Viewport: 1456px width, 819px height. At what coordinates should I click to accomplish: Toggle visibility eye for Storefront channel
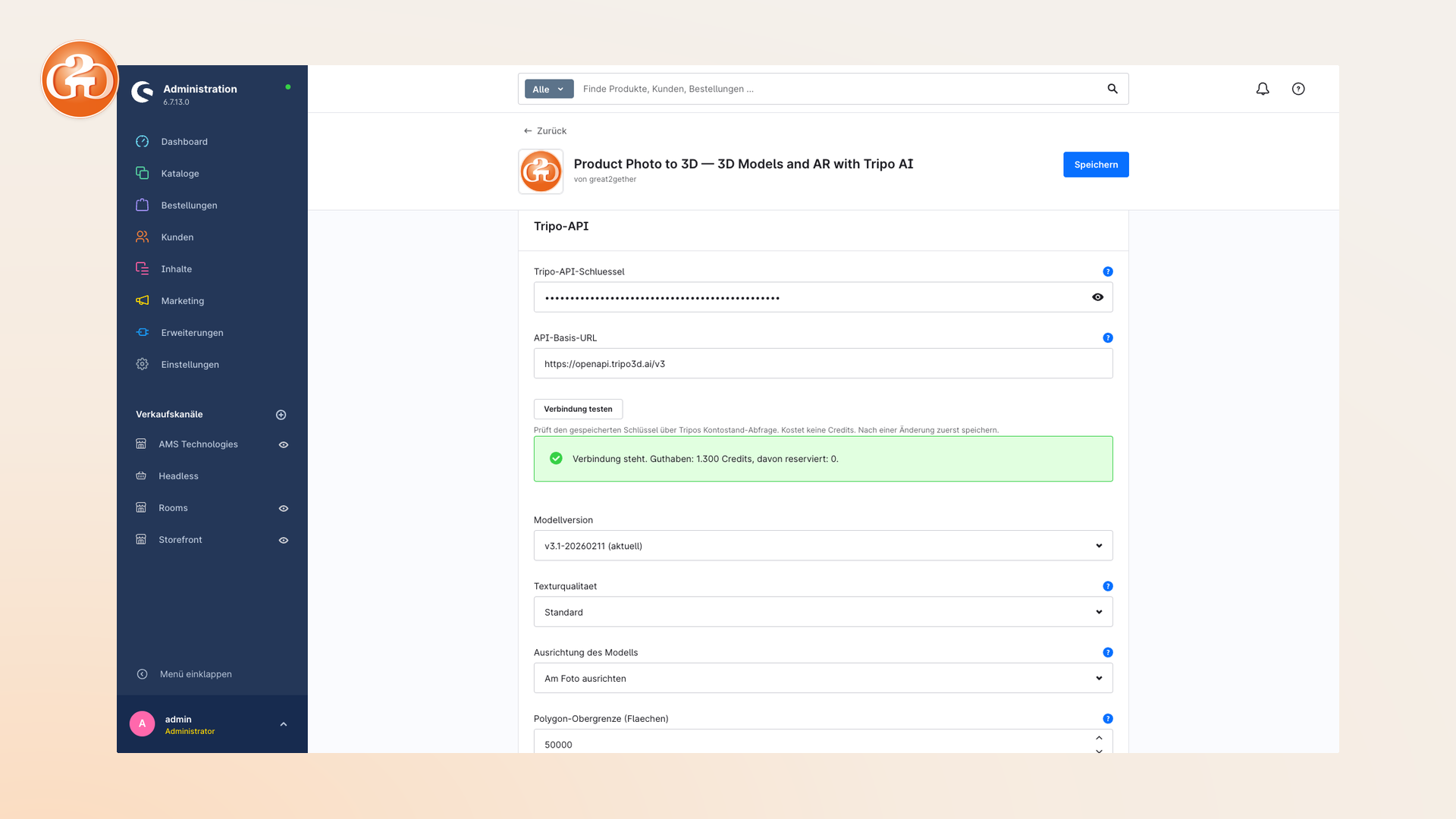tap(284, 541)
